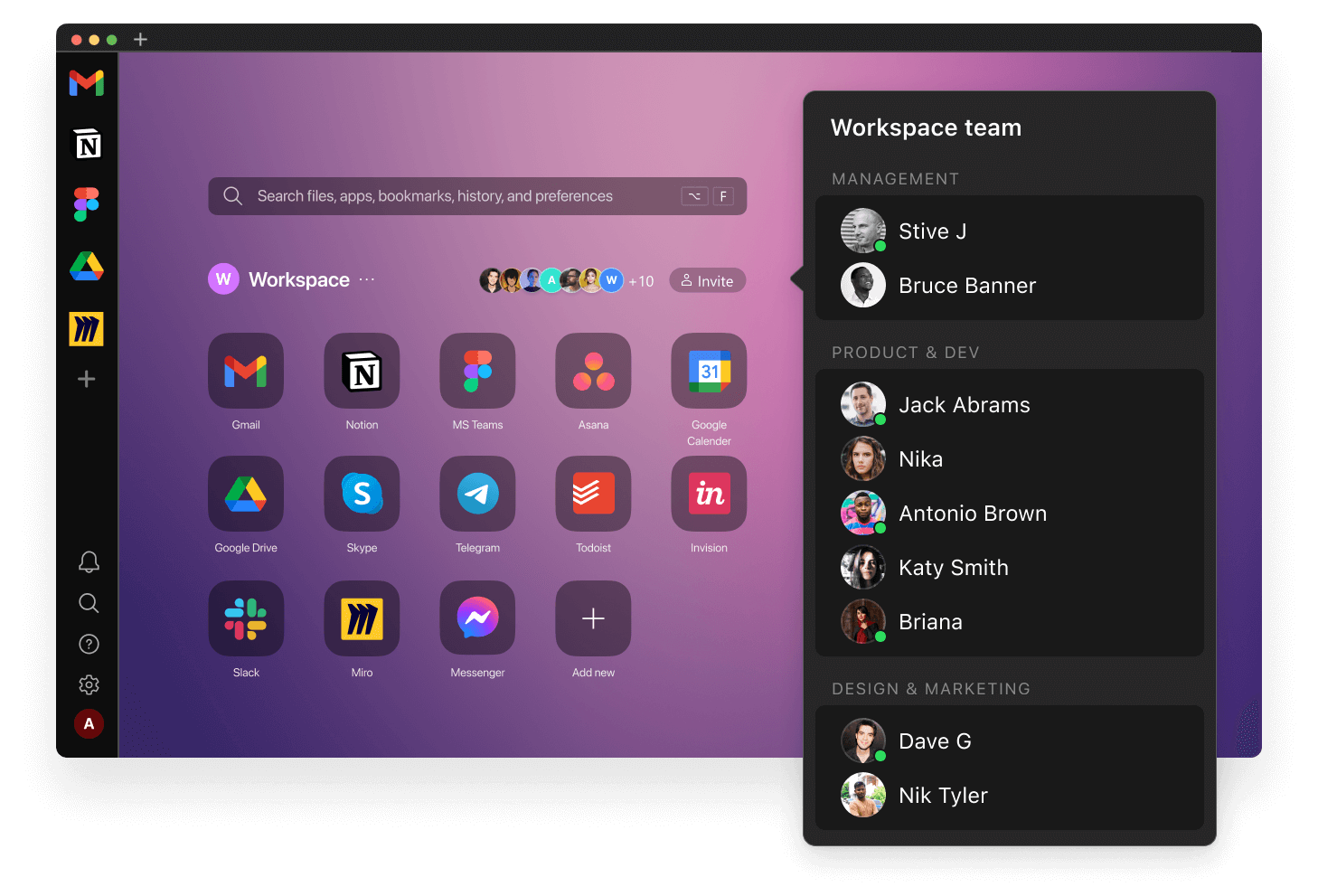Screen dimensions: 1318x896
Task: Launch the Telegram app tile
Action: click(477, 494)
